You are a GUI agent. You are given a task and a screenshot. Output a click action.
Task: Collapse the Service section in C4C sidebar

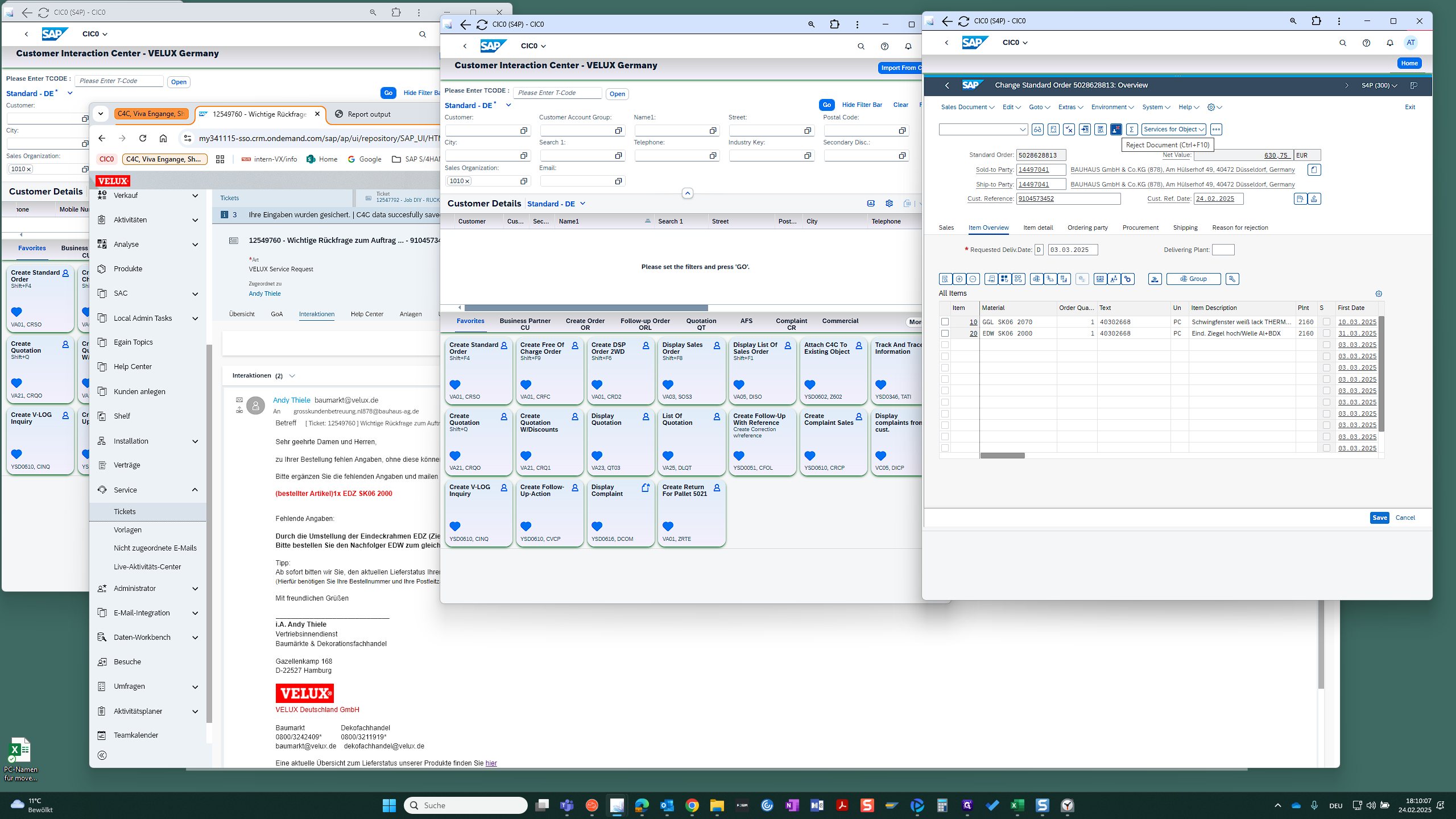coord(195,490)
